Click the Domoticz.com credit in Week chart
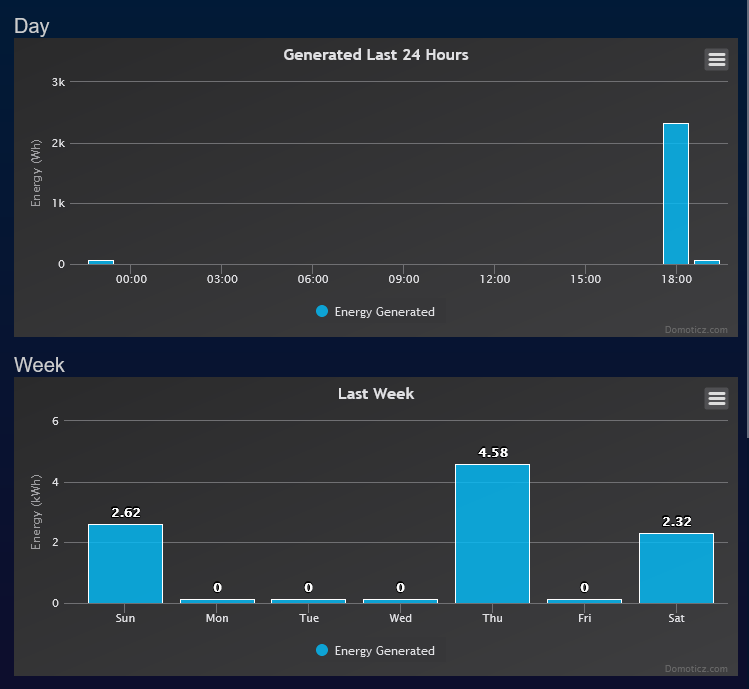The height and width of the screenshot is (689, 749). pos(696,668)
